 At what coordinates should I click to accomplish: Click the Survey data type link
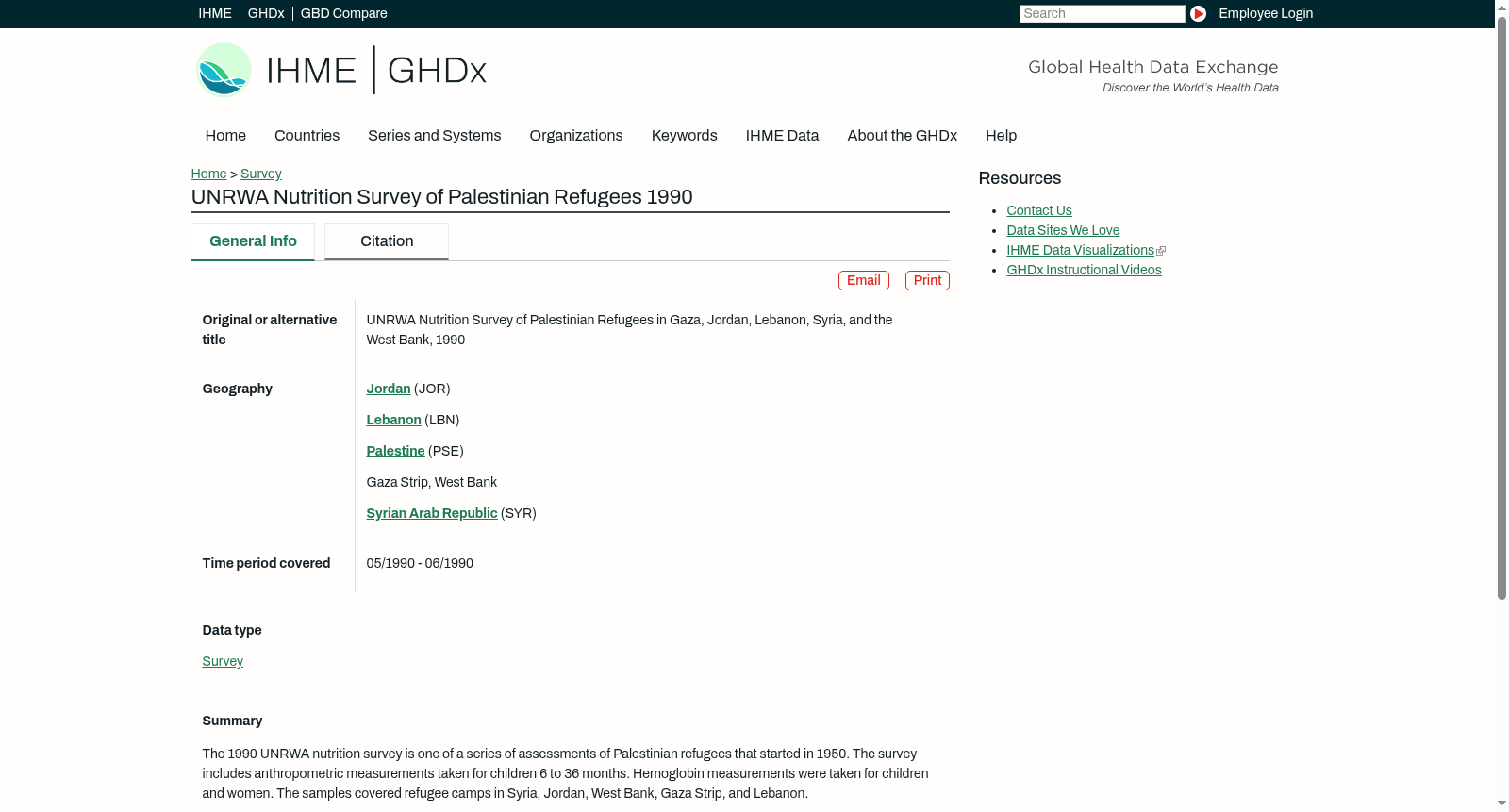[x=223, y=661]
